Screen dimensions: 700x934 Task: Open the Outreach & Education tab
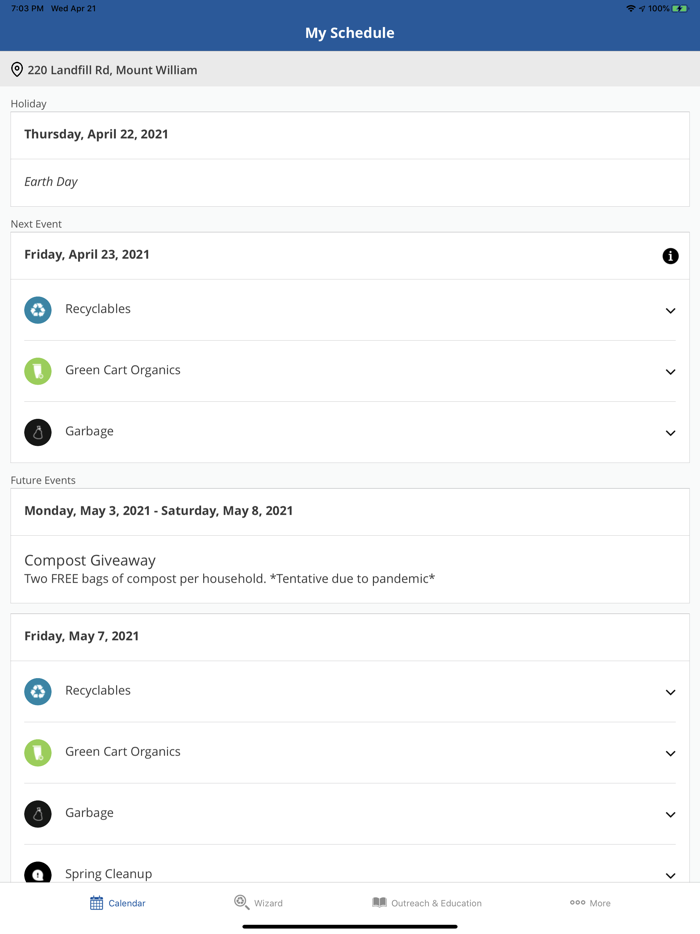click(426, 903)
